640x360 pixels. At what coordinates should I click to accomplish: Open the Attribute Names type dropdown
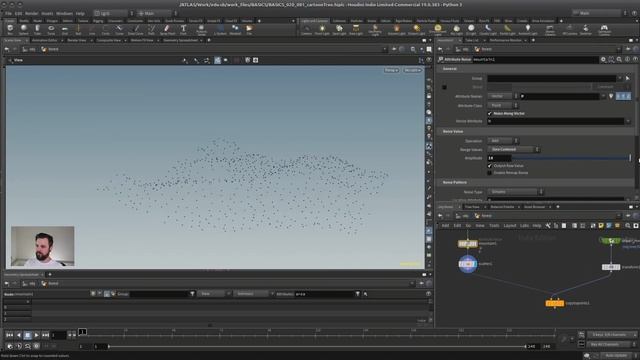[x=503, y=96]
